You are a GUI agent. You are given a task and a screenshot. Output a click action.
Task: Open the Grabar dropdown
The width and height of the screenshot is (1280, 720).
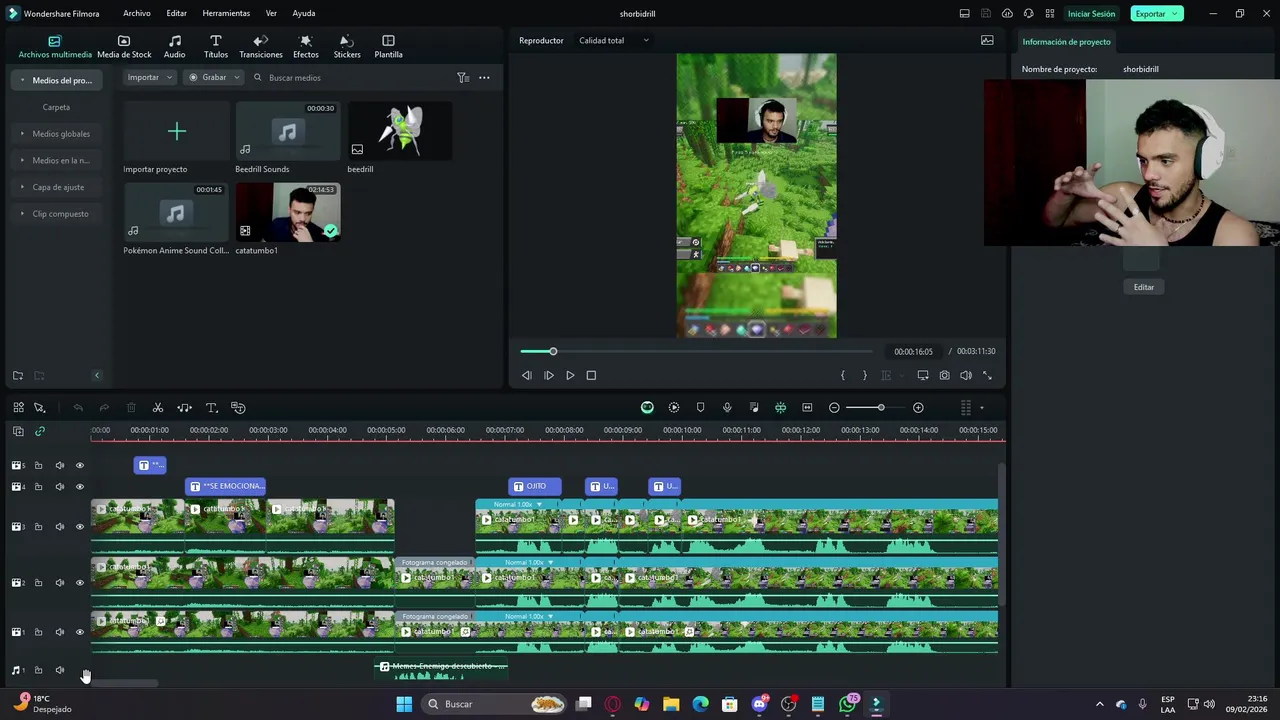tap(214, 77)
